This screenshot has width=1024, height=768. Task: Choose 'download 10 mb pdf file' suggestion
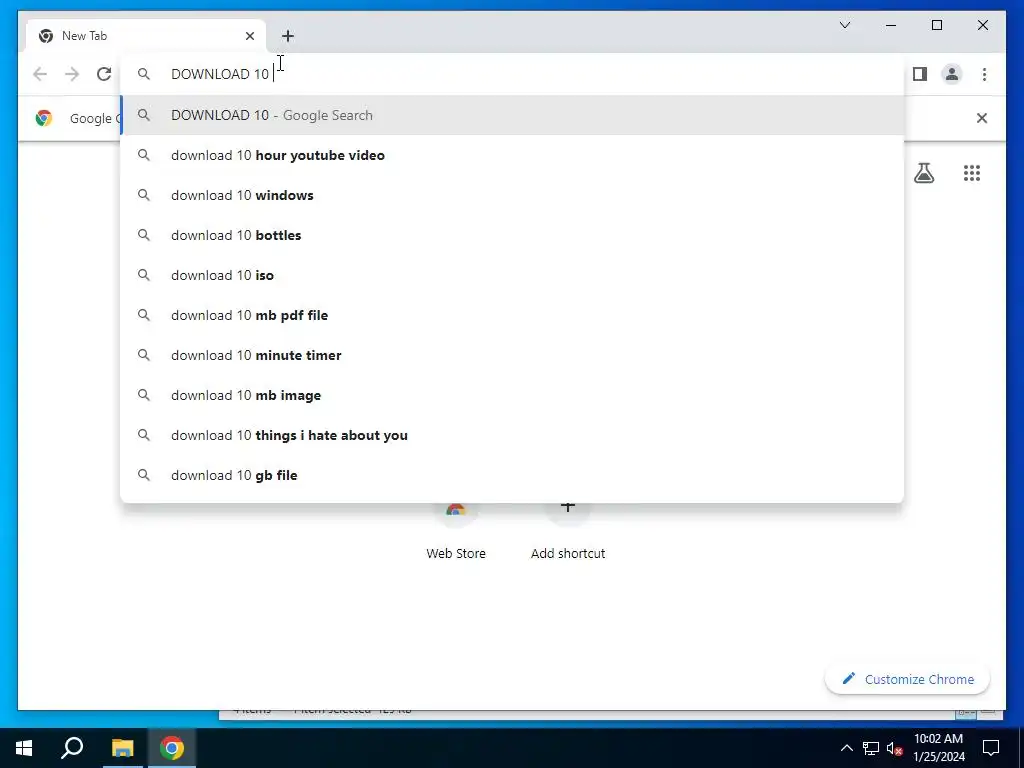pos(512,315)
